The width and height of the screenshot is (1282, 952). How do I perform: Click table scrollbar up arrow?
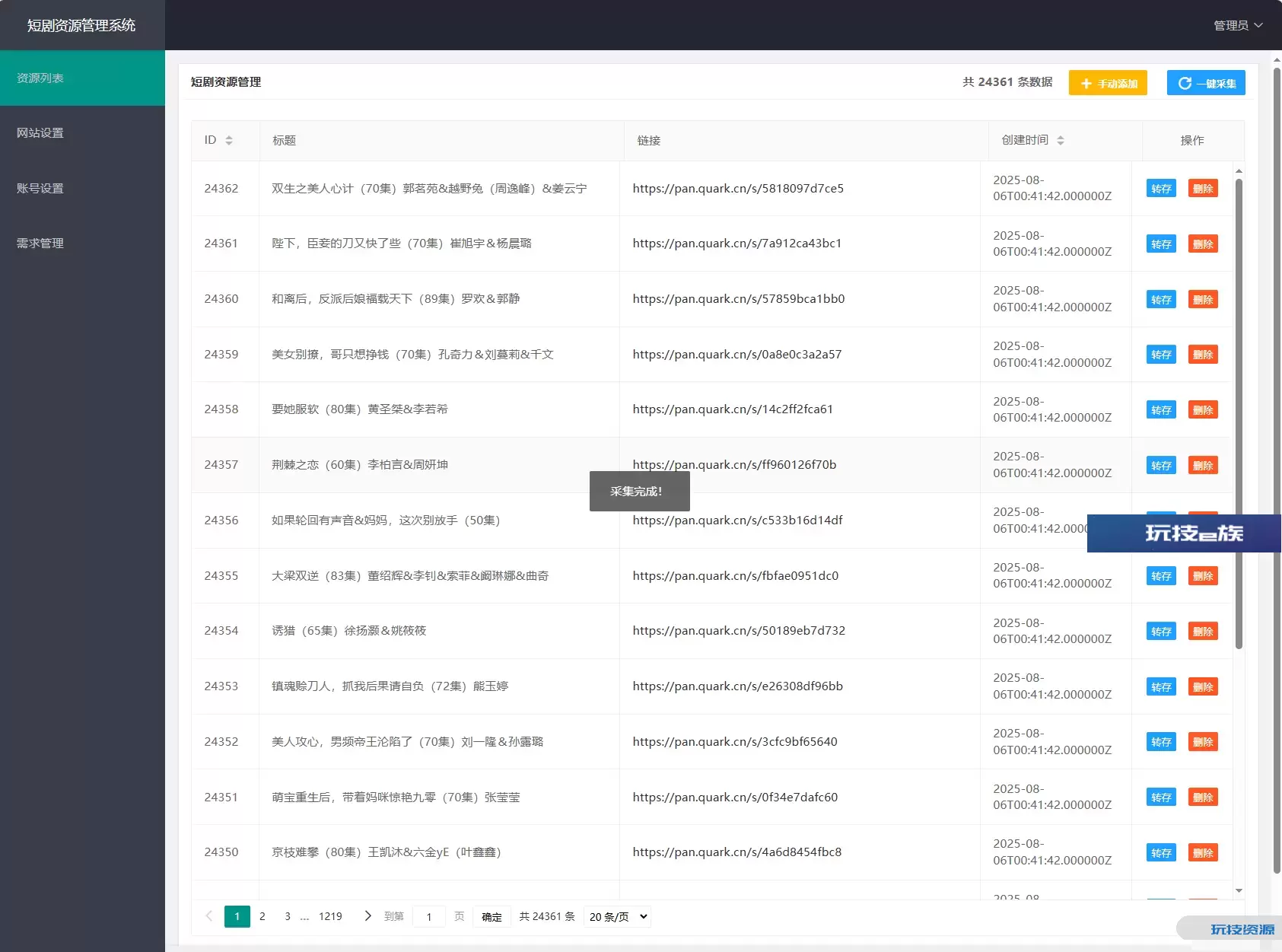tap(1239, 171)
